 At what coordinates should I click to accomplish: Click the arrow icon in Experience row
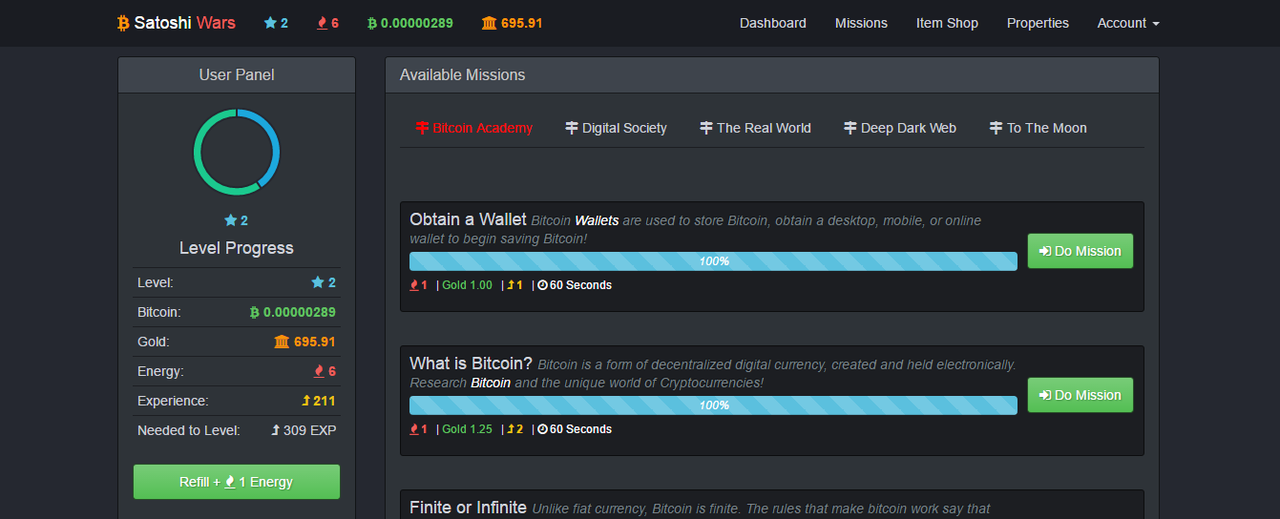pyautogui.click(x=306, y=401)
